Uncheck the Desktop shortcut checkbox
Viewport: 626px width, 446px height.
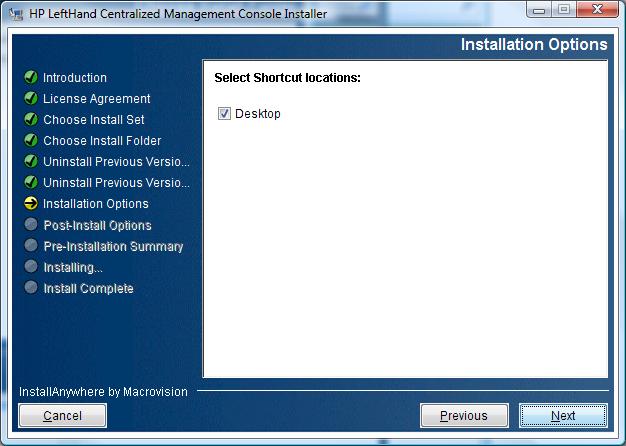coord(224,113)
